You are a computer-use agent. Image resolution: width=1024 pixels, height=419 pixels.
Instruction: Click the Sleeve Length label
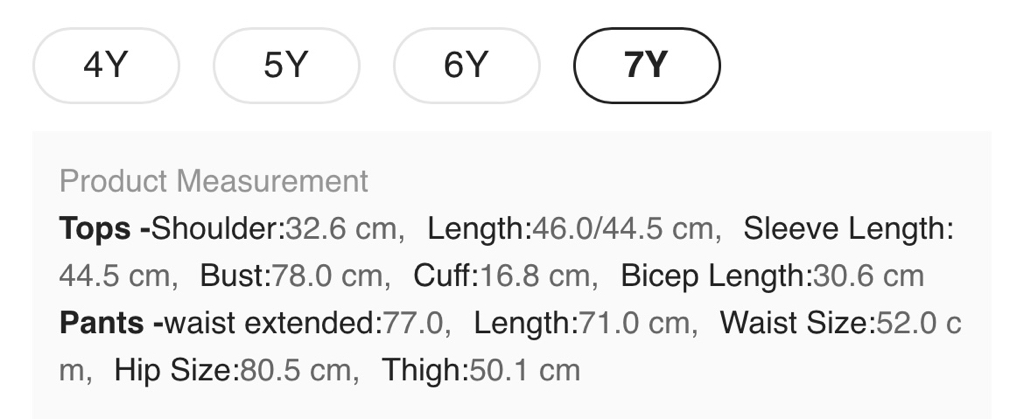tap(848, 229)
